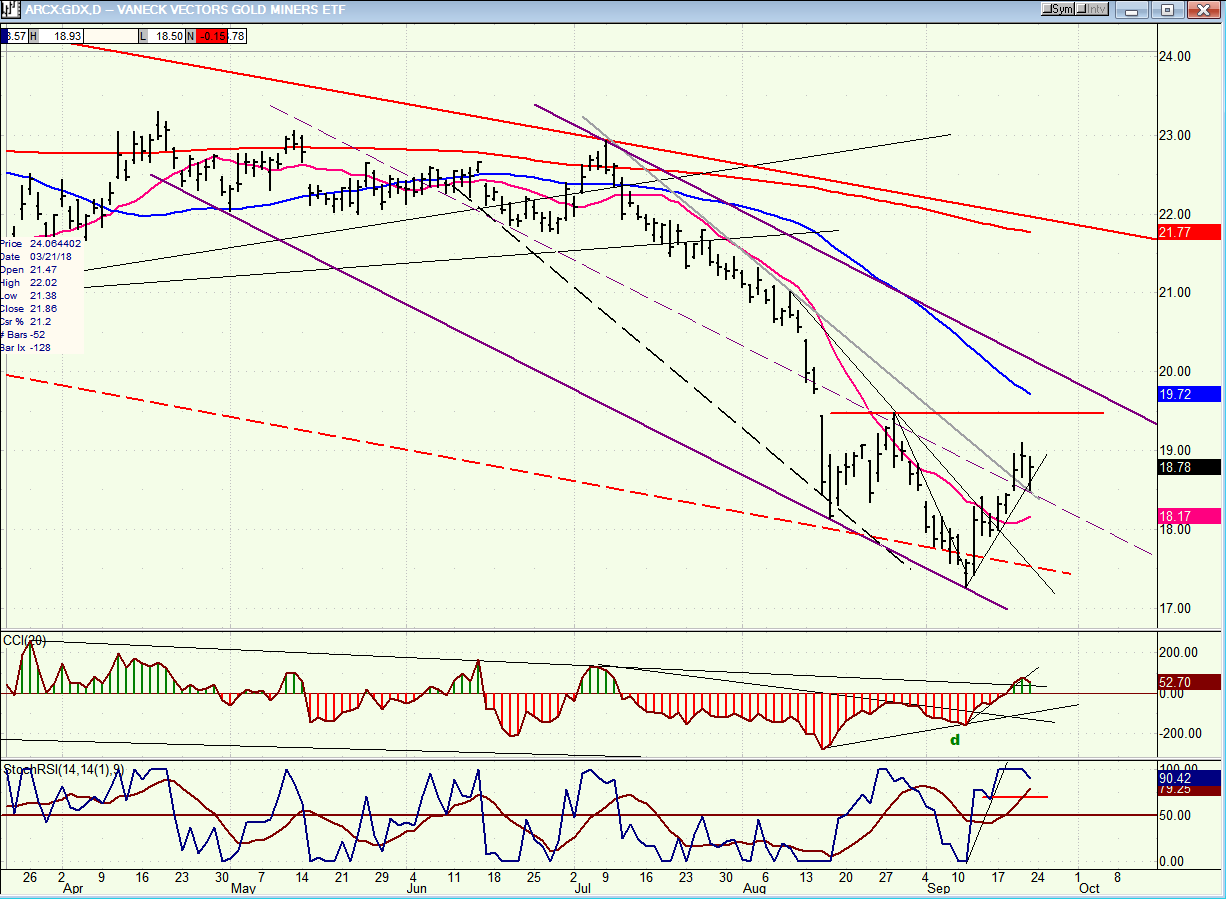
Task: Click the chart window icon in title bar
Action: (13, 10)
